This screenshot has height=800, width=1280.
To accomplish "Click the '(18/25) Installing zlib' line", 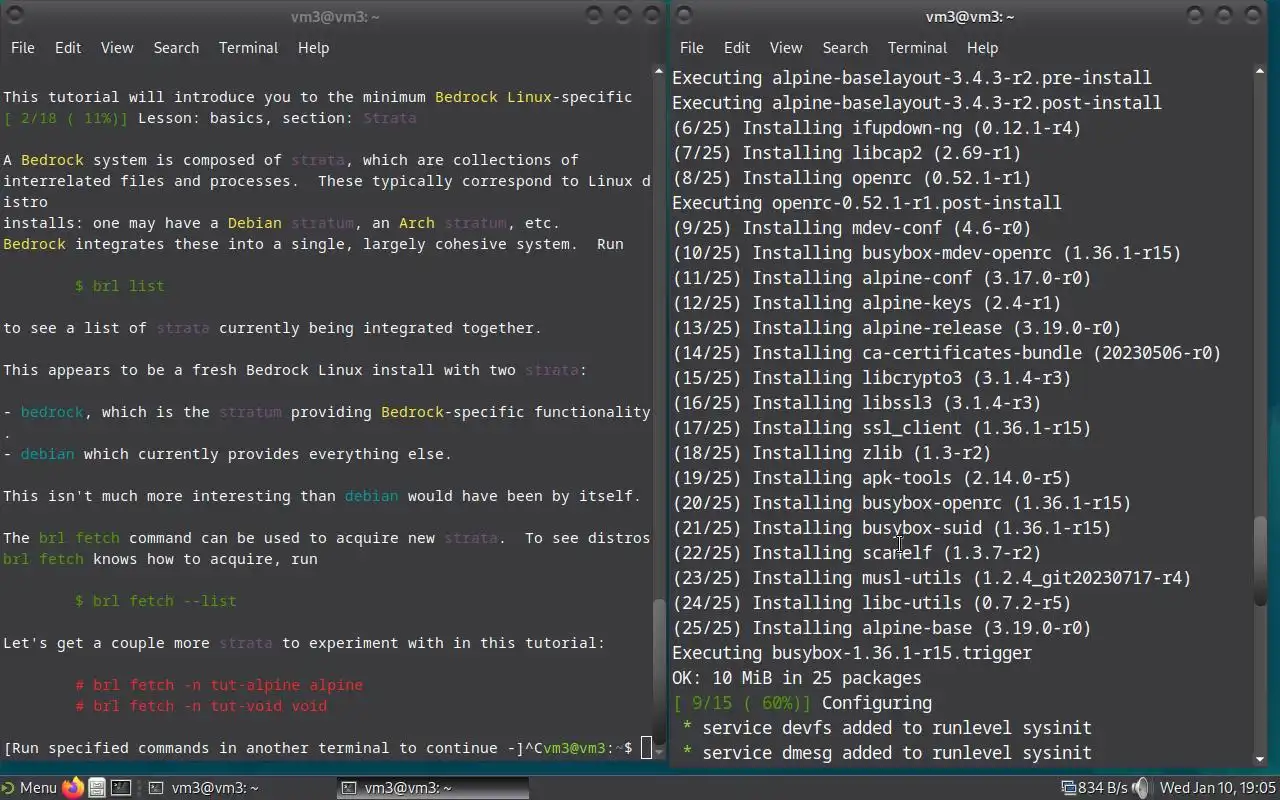I will point(832,453).
